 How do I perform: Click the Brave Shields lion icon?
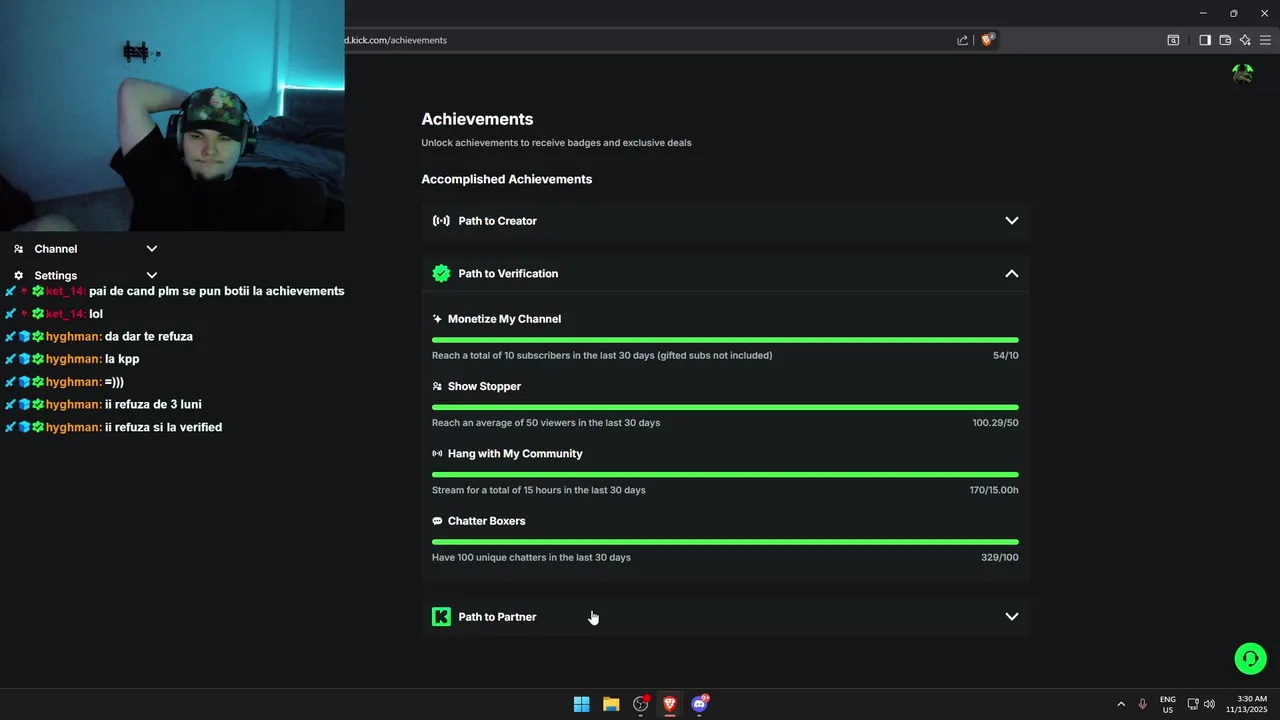987,40
